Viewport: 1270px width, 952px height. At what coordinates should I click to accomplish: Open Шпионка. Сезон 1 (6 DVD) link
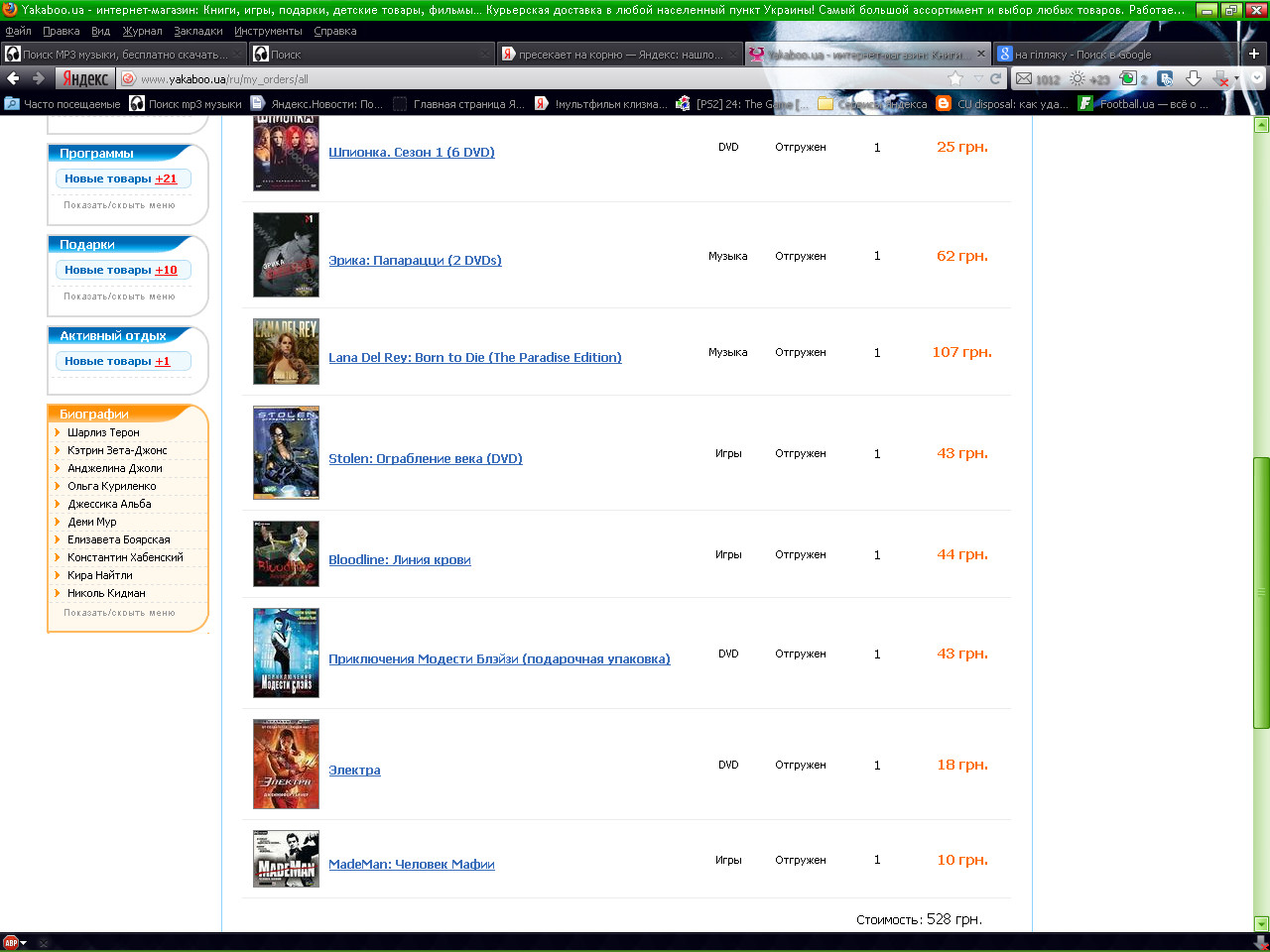click(412, 152)
